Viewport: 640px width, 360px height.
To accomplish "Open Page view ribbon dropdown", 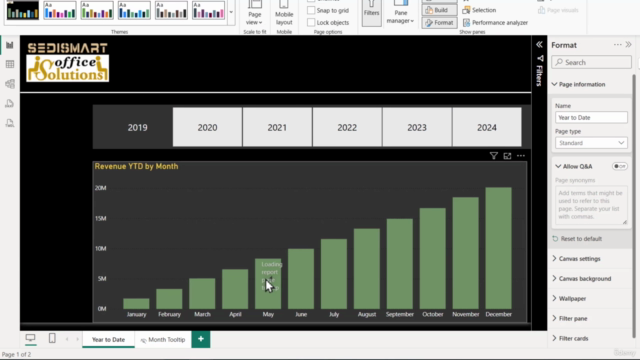I will pos(255,14).
